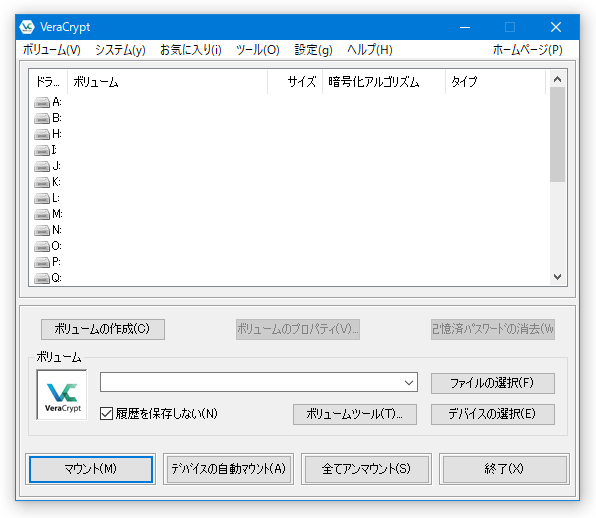The height and width of the screenshot is (518, 596).
Task: Click the デバイスの選択(E) button
Action: click(493, 414)
